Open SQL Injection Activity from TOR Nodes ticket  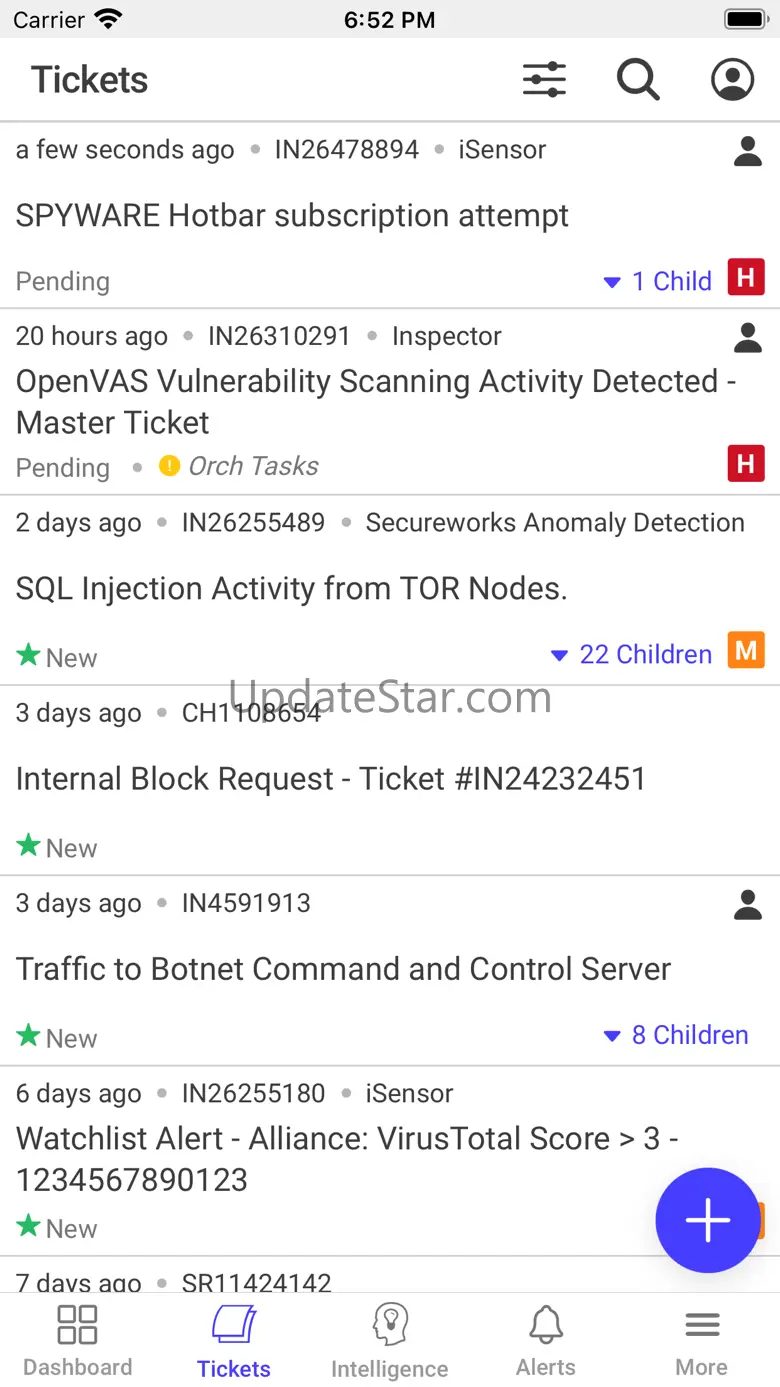292,589
